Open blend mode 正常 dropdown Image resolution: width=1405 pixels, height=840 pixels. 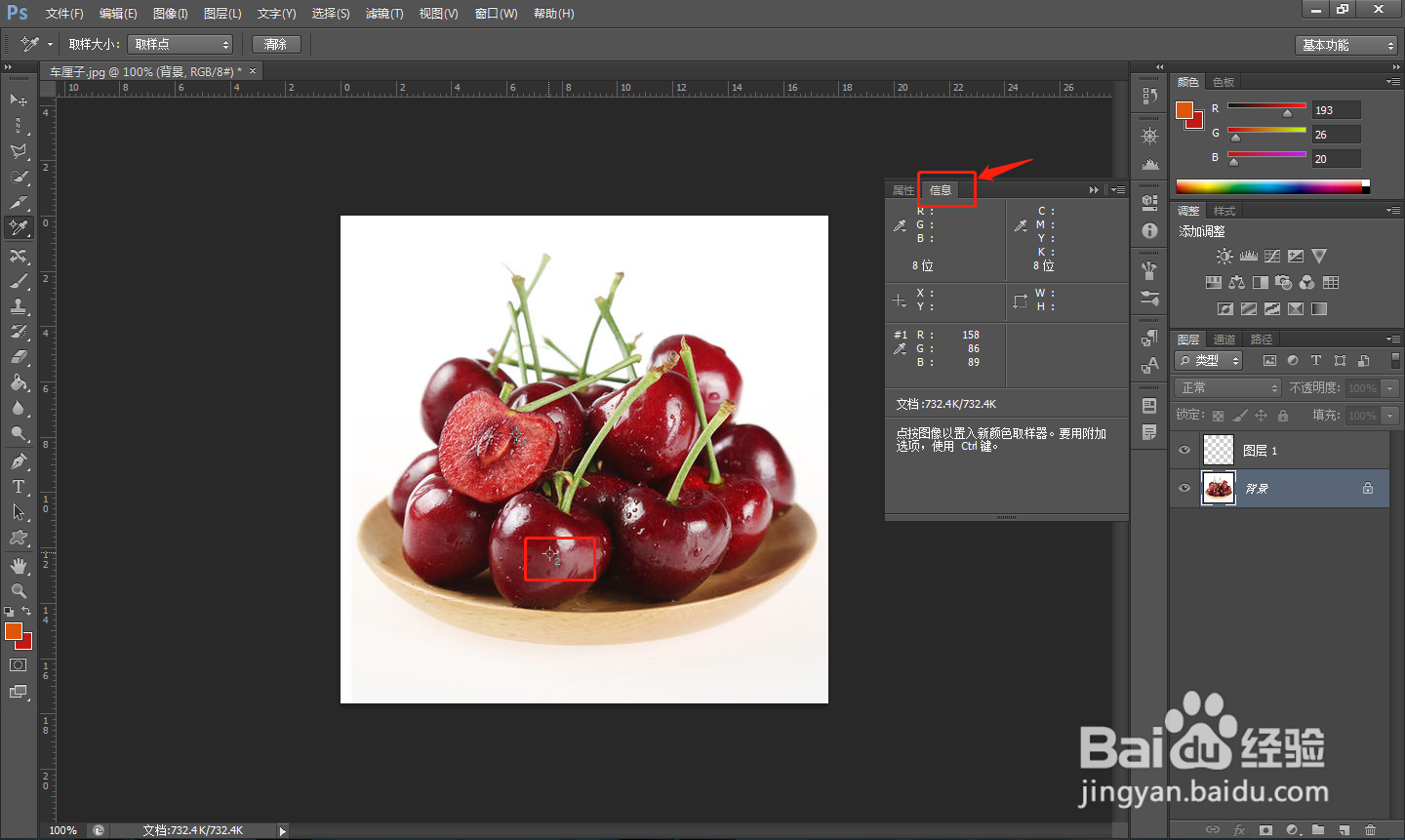click(x=1227, y=388)
